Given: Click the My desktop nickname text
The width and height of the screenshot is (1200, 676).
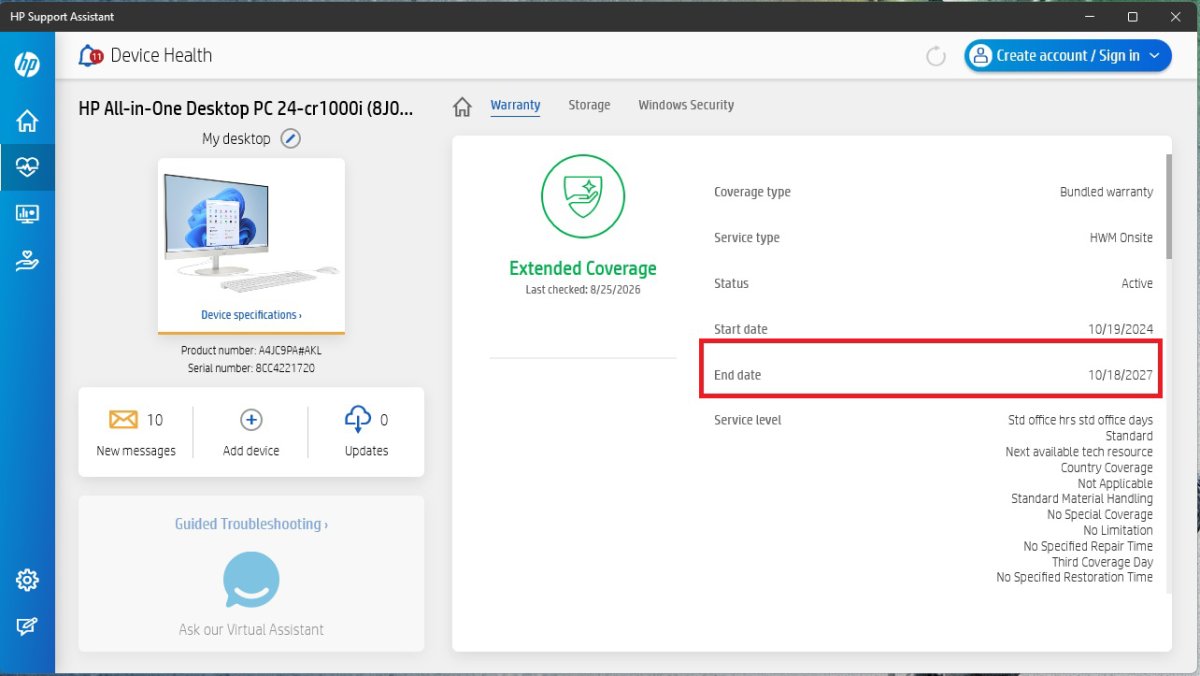Looking at the screenshot, I should click(236, 139).
